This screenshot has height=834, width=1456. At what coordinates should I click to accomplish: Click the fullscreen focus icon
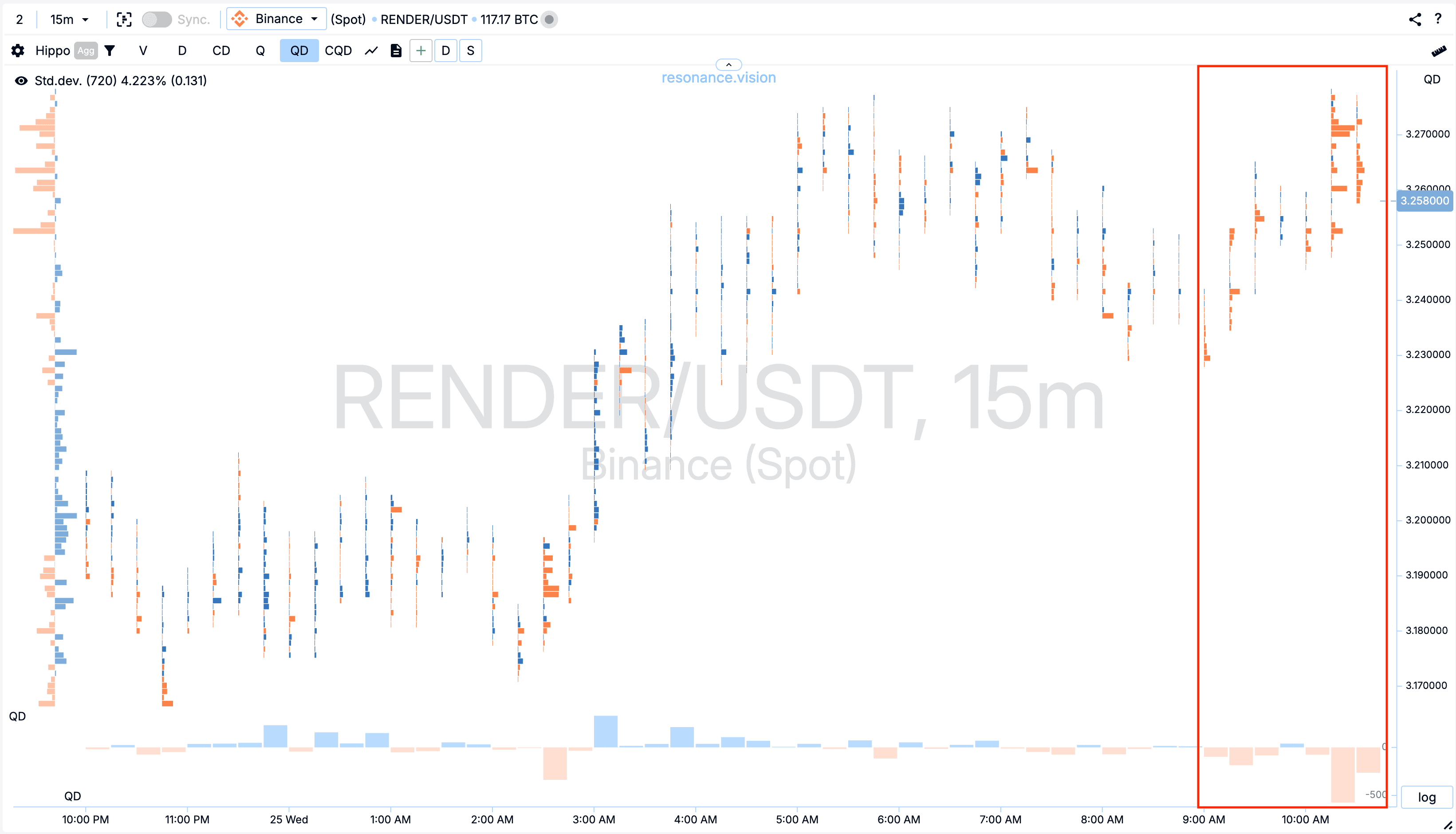pyautogui.click(x=124, y=20)
